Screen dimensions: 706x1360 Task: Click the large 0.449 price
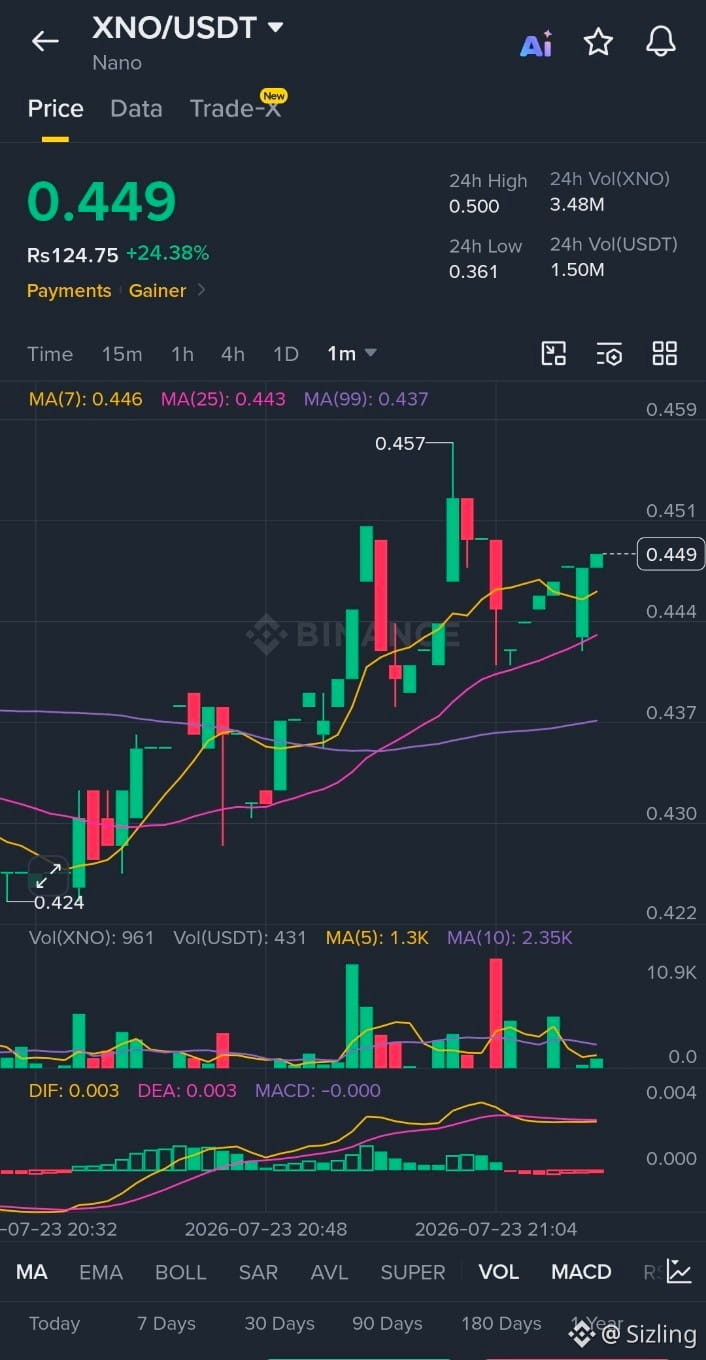(101, 201)
